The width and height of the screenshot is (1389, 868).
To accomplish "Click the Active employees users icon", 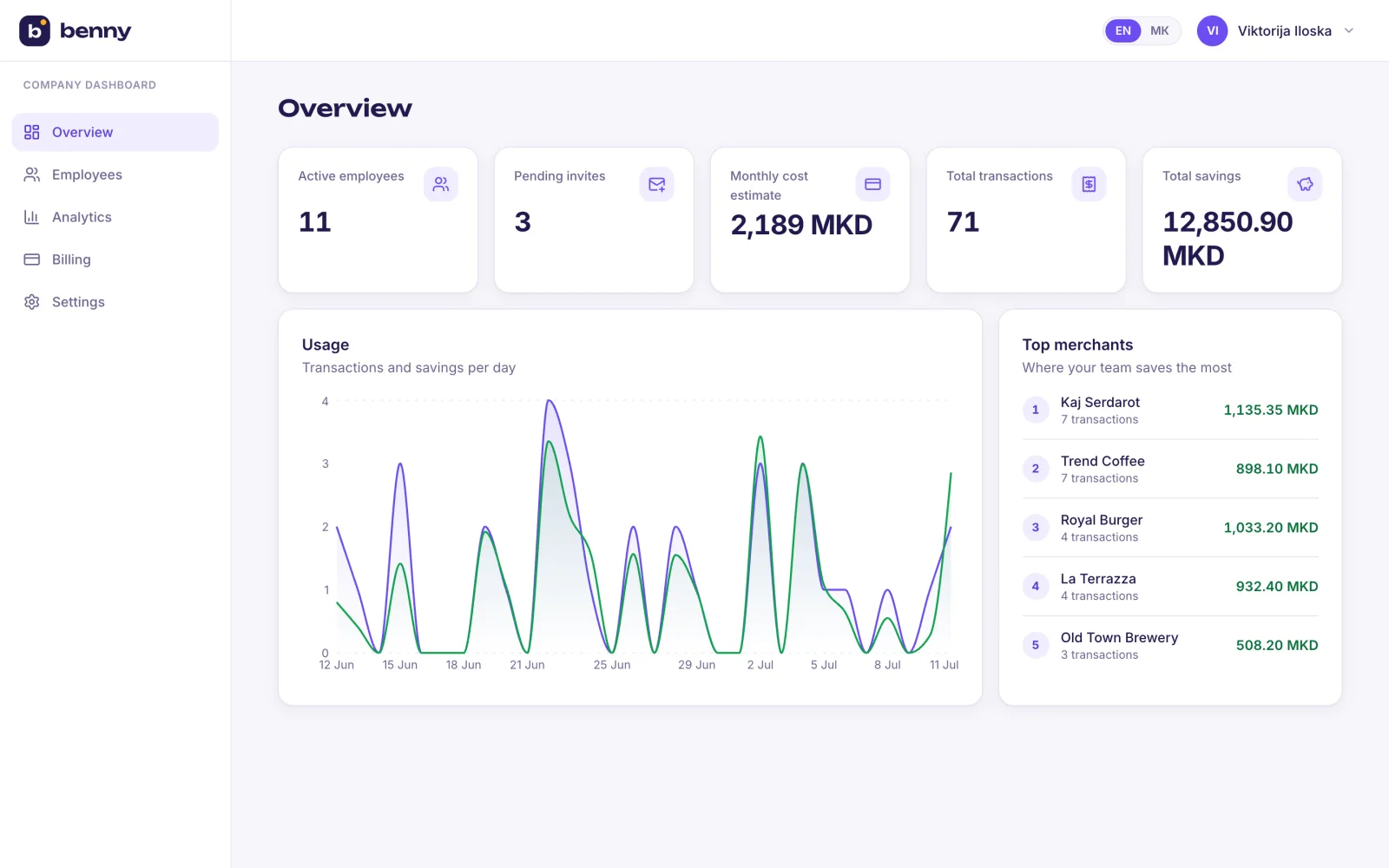I will (441, 184).
